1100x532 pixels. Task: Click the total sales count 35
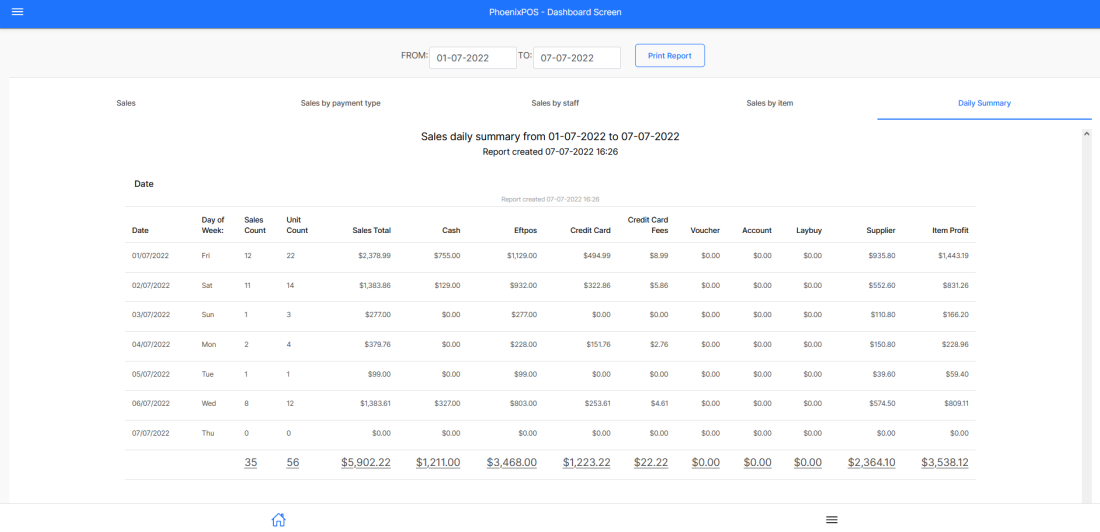point(251,462)
